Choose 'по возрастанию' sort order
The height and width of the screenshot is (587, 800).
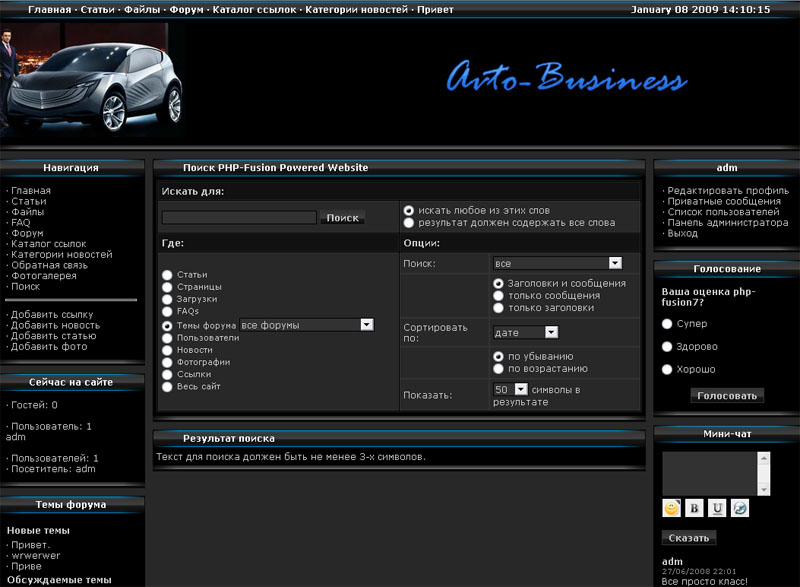498,369
